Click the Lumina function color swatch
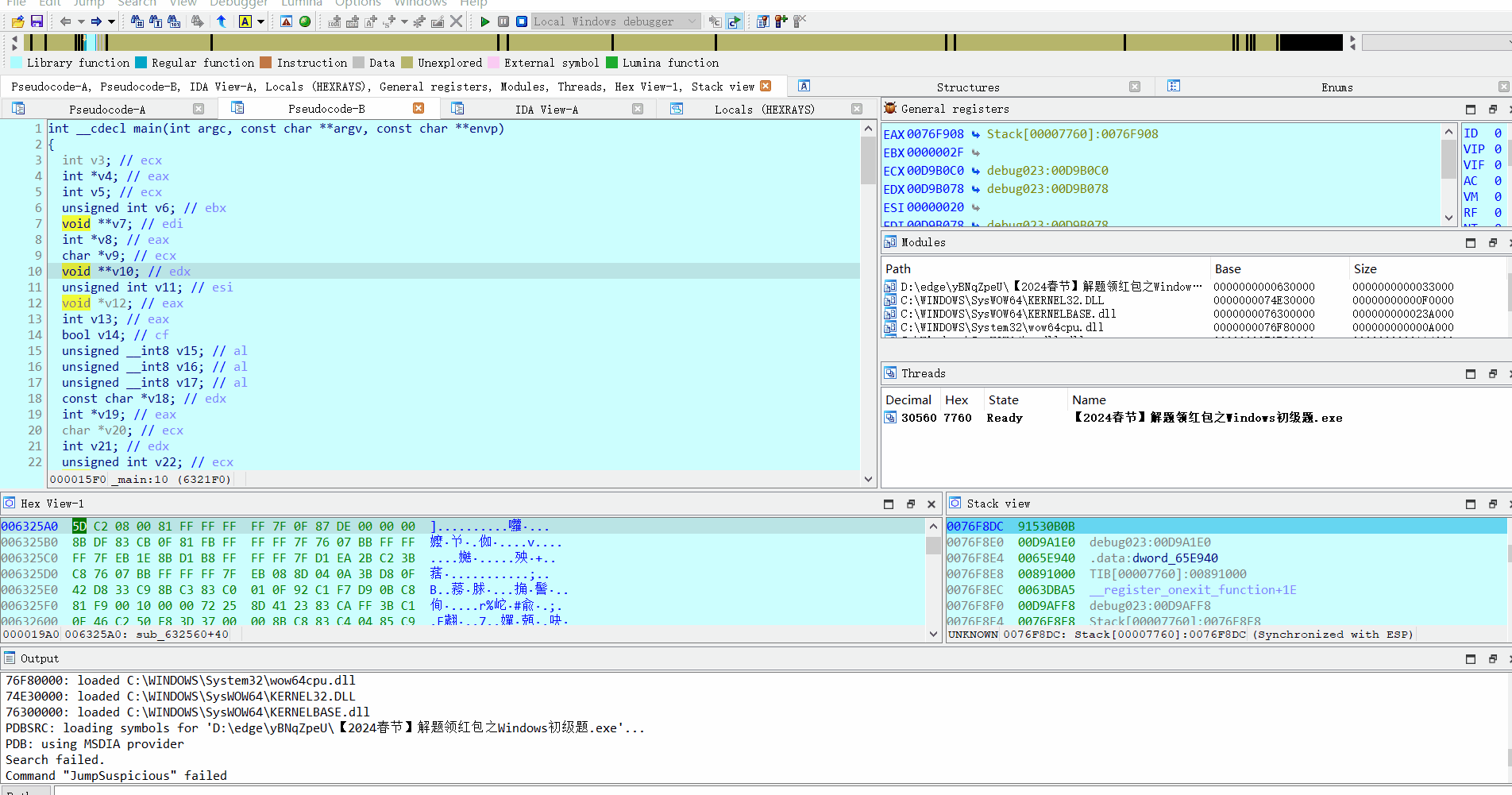 [x=611, y=63]
